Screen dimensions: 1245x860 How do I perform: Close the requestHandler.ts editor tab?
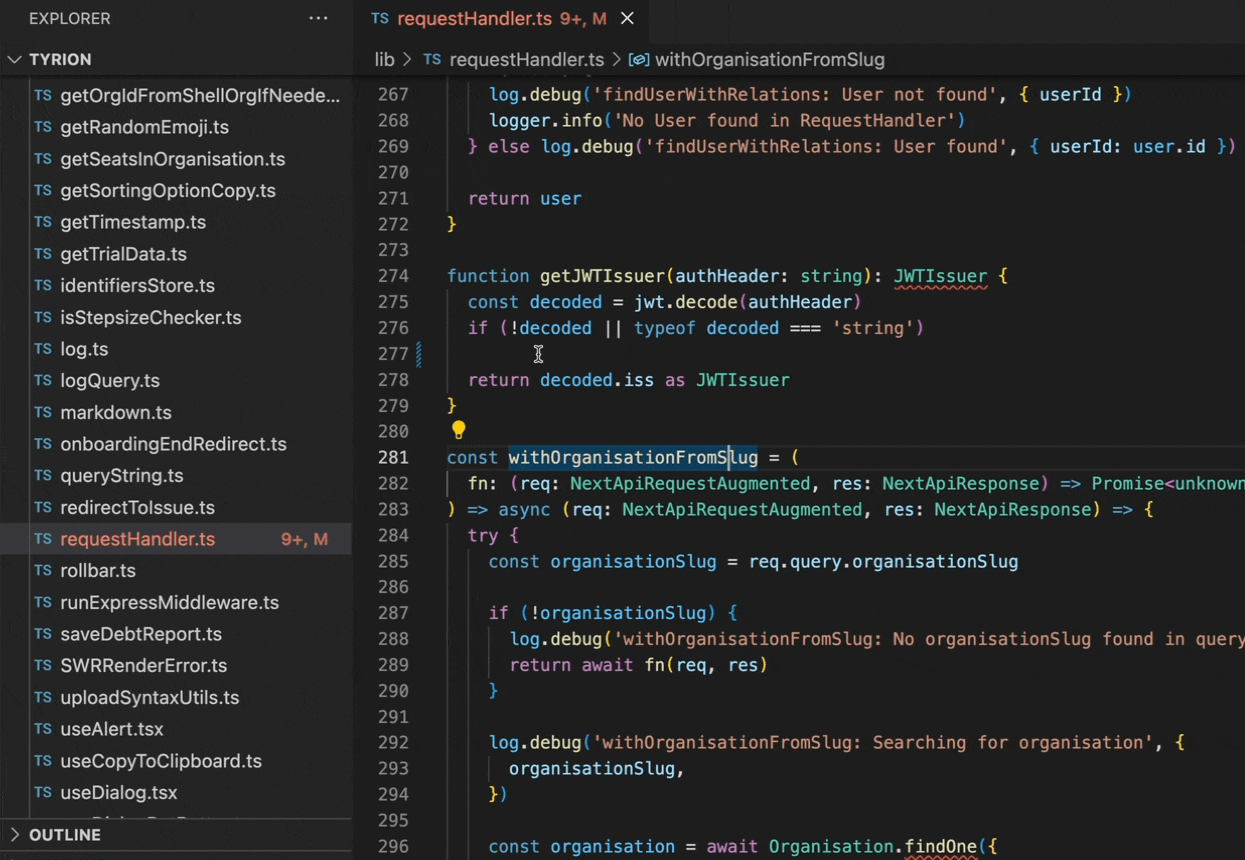coord(627,18)
